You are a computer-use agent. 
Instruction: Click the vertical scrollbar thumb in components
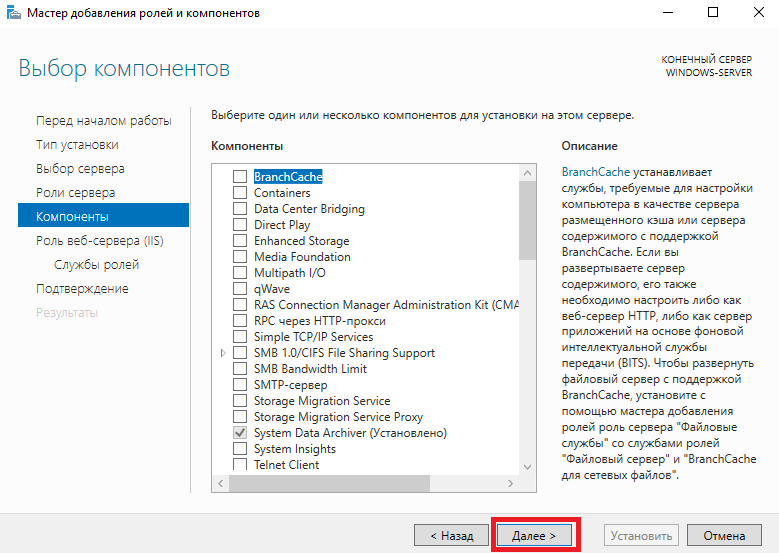tap(527, 221)
